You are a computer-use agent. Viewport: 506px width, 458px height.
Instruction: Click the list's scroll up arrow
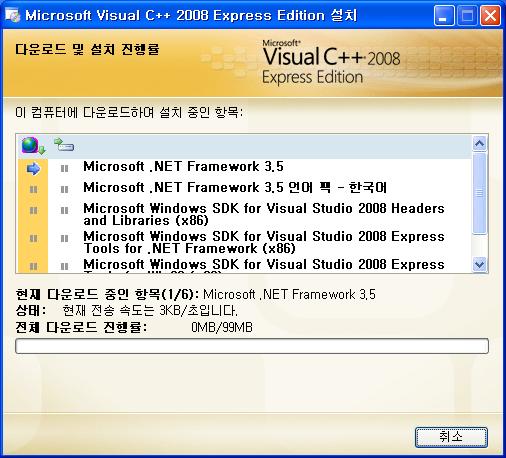479,144
